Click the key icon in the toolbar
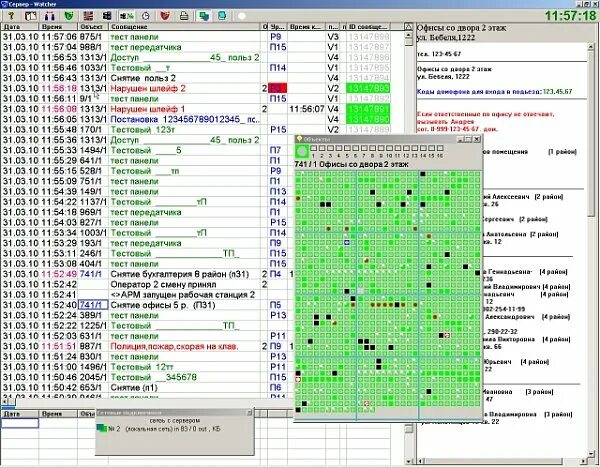The height and width of the screenshot is (468, 600). click(11, 16)
